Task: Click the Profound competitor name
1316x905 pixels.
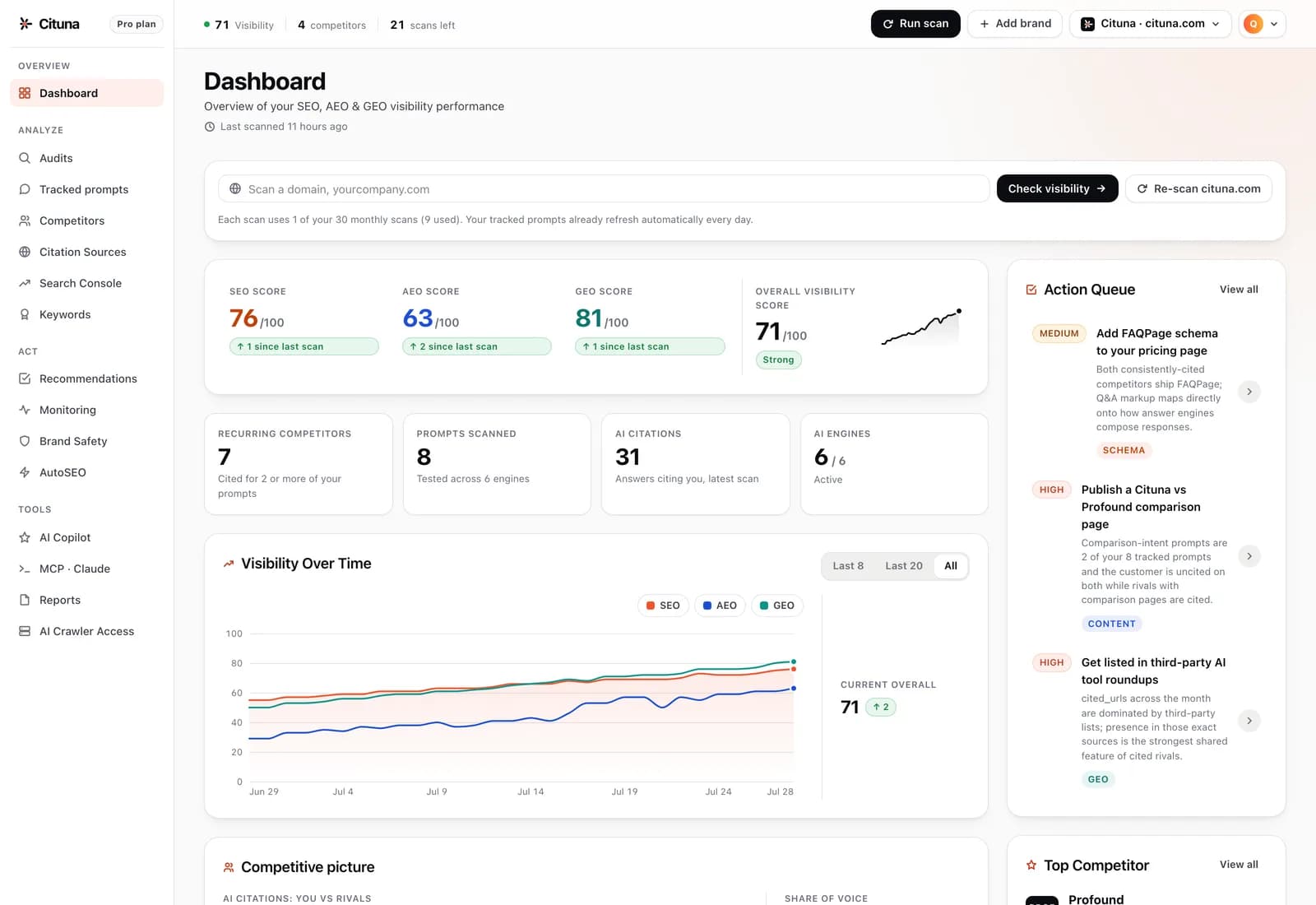Action: [x=1096, y=899]
